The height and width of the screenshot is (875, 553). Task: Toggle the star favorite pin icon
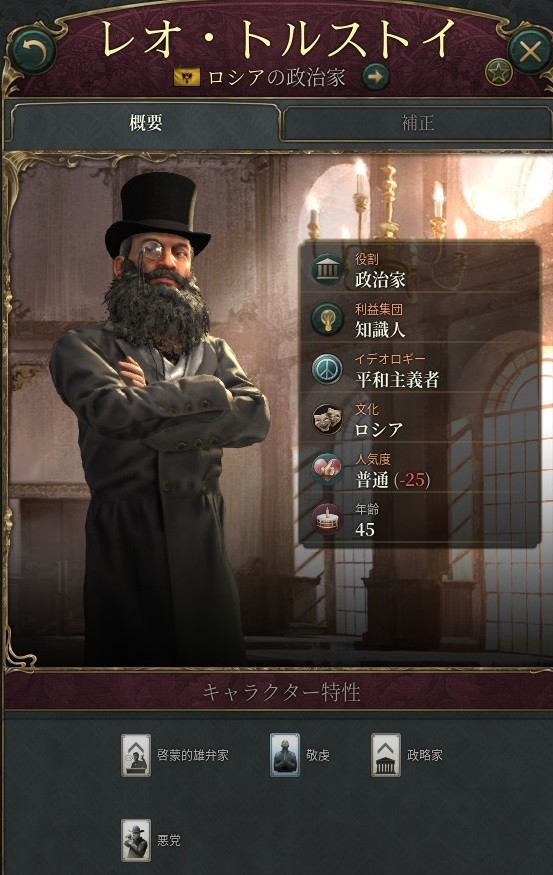(x=498, y=72)
